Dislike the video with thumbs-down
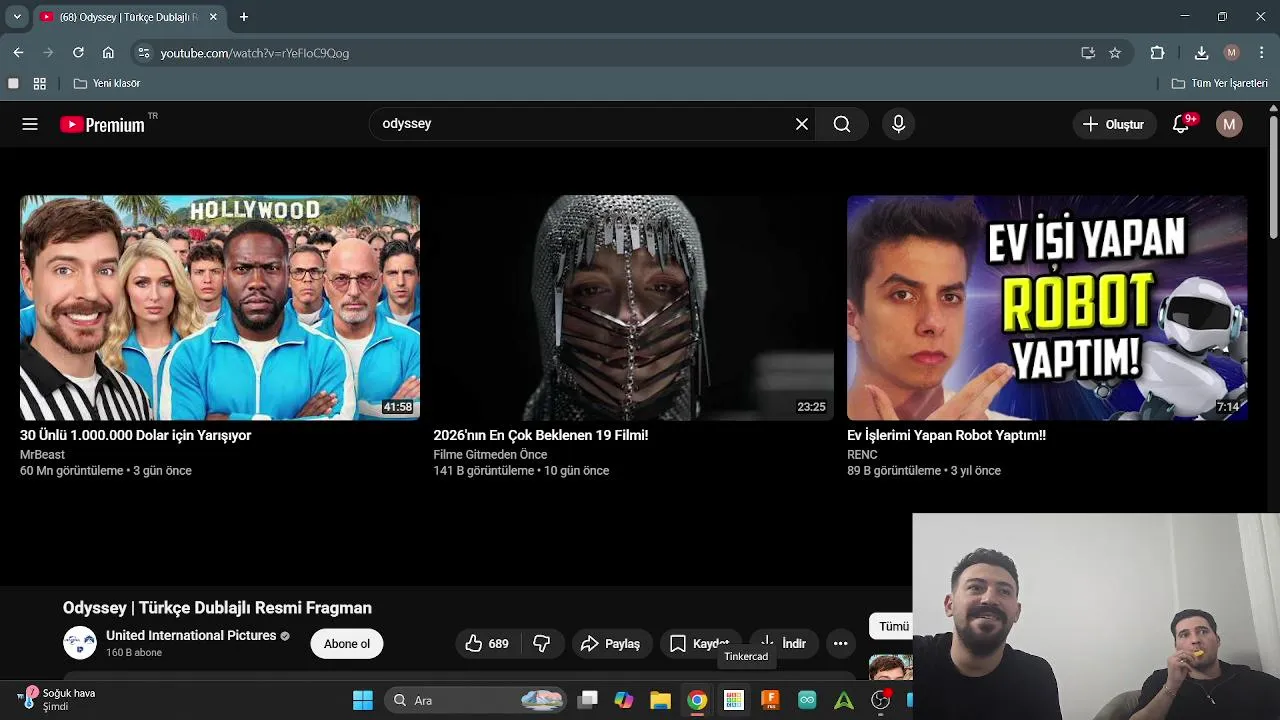This screenshot has width=1280, height=720. click(542, 644)
